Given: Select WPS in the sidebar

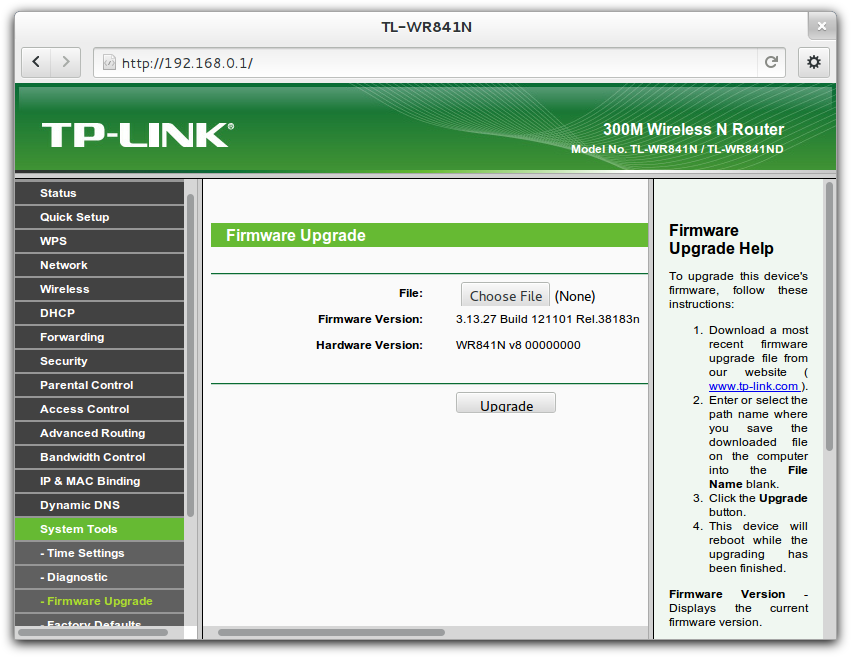Looking at the screenshot, I should pyautogui.click(x=99, y=241).
